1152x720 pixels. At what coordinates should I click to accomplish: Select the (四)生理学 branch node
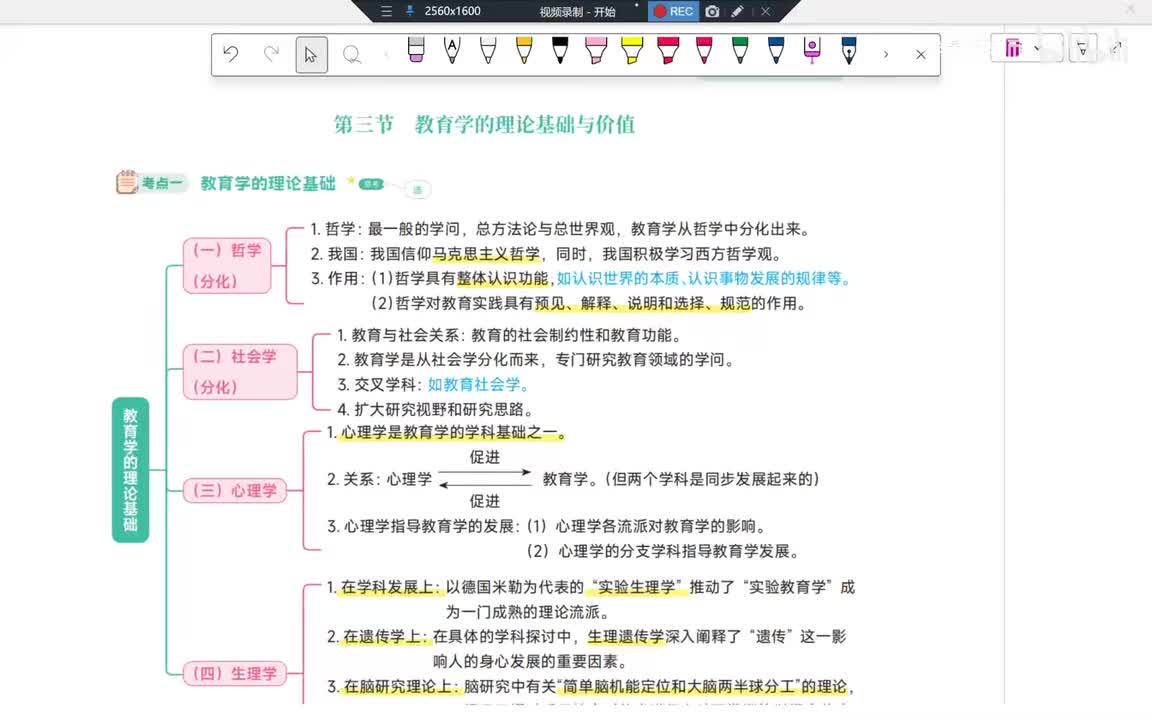(234, 673)
